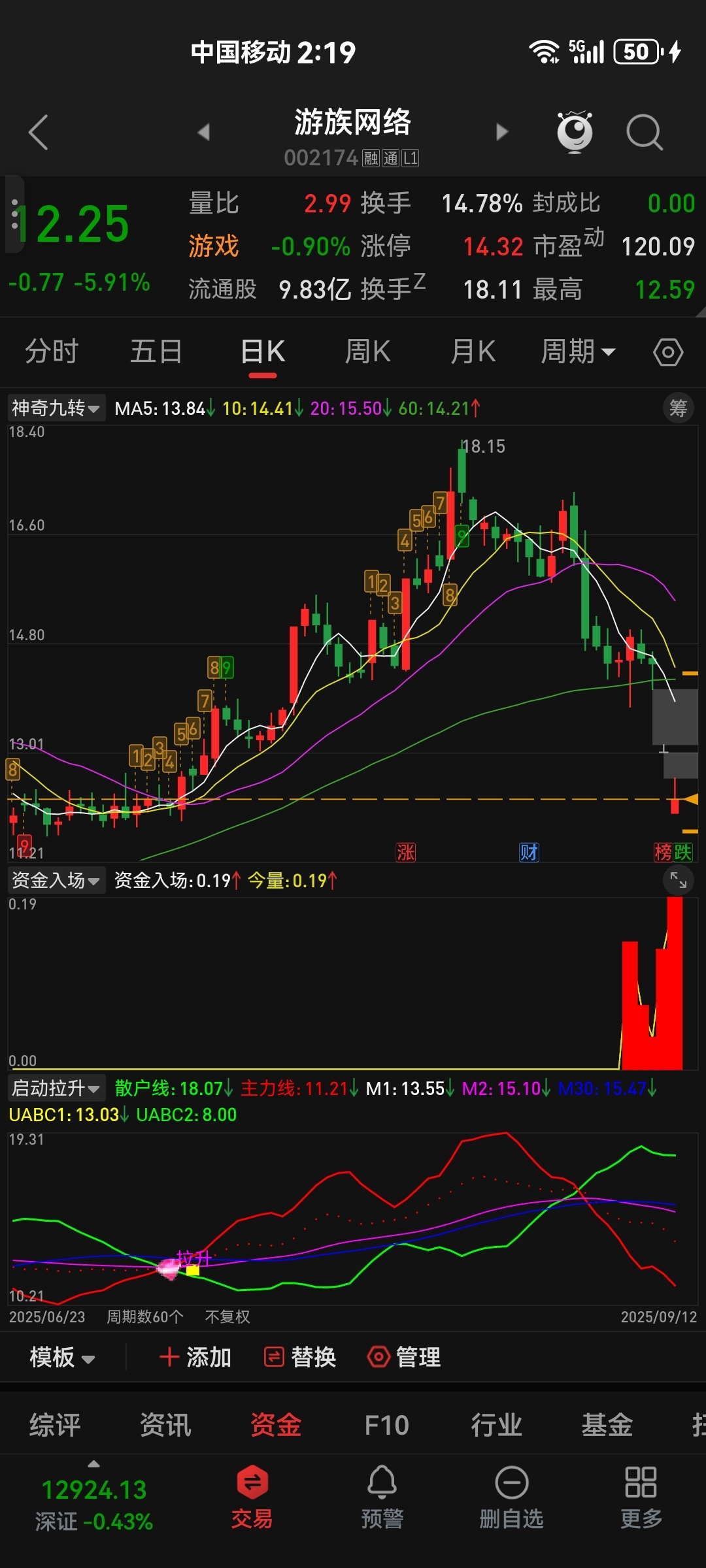The width and height of the screenshot is (706, 1568).
Task: Tap 融 margin badge under stock code
Action: [371, 158]
